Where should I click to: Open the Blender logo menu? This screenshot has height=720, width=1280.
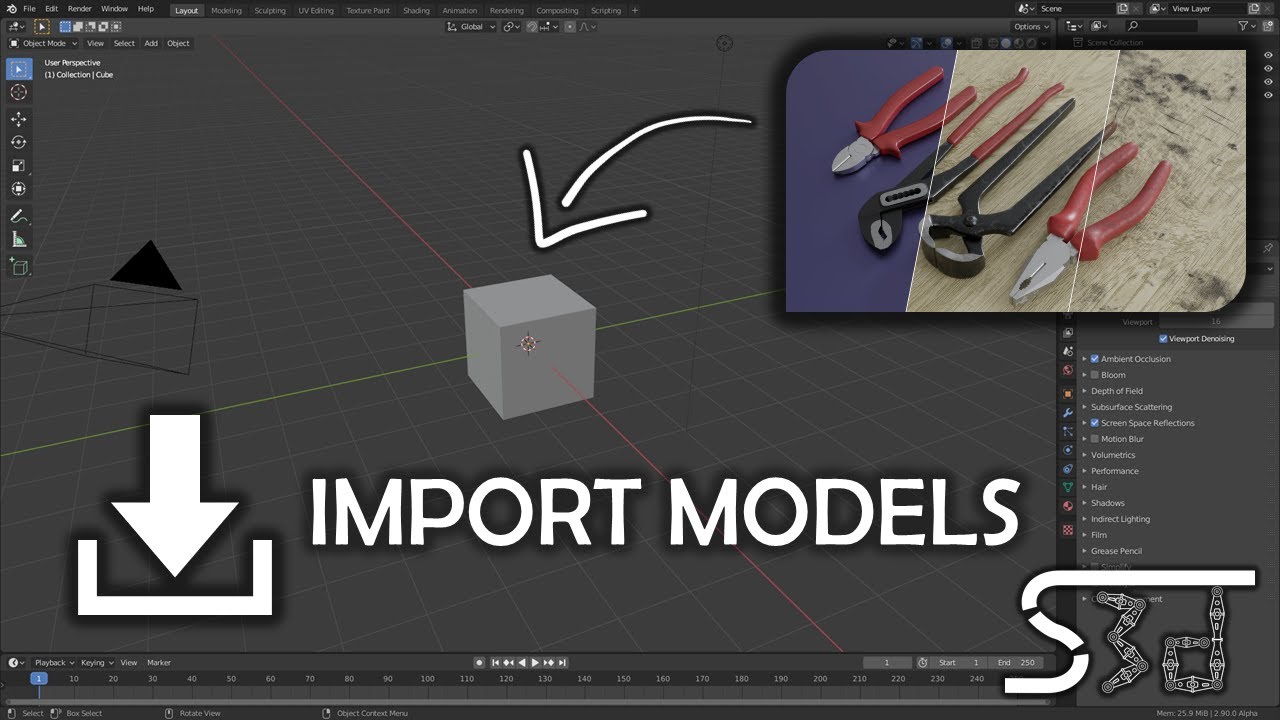(10, 9)
